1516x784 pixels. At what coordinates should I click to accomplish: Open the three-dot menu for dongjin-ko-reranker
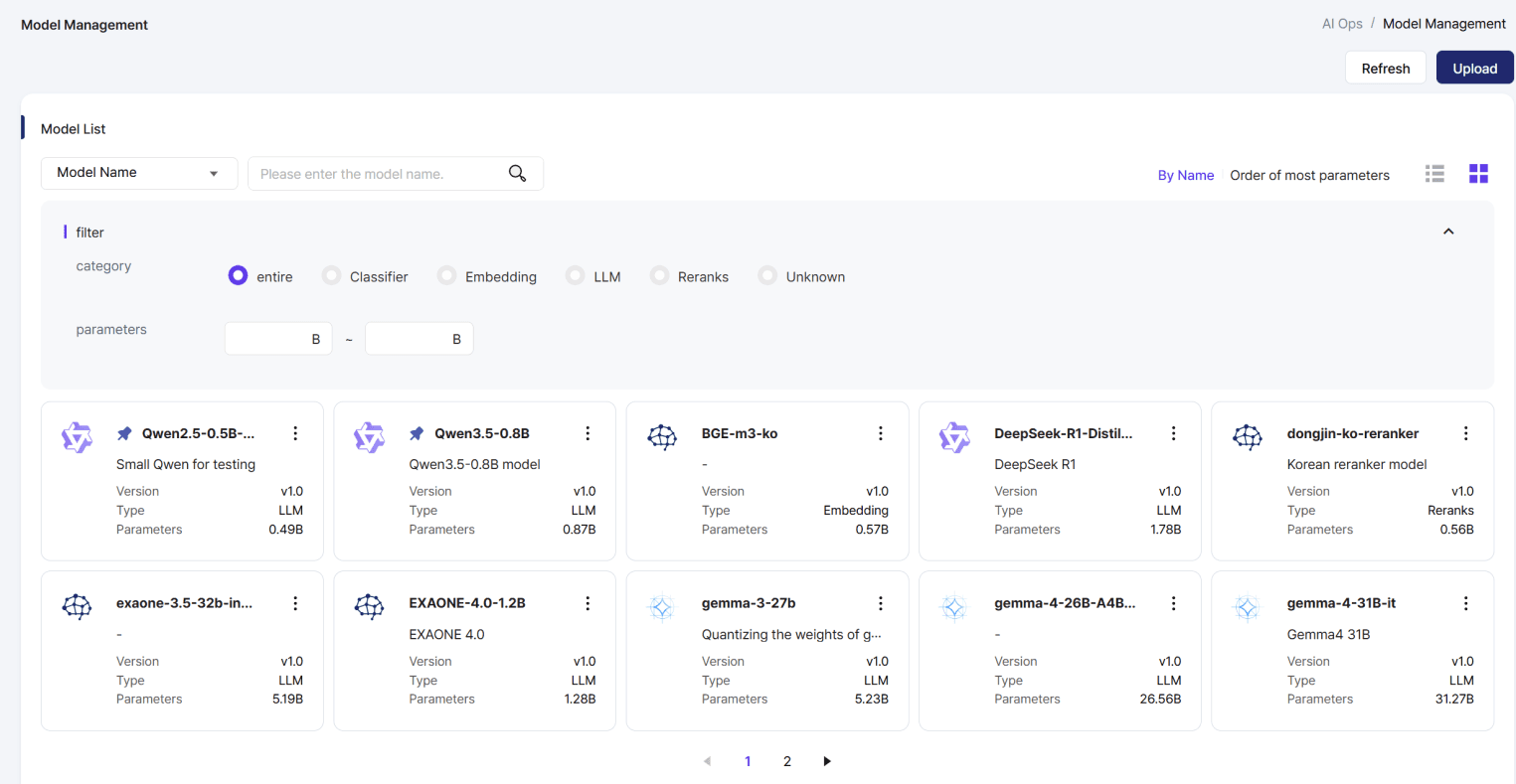[x=1465, y=433]
